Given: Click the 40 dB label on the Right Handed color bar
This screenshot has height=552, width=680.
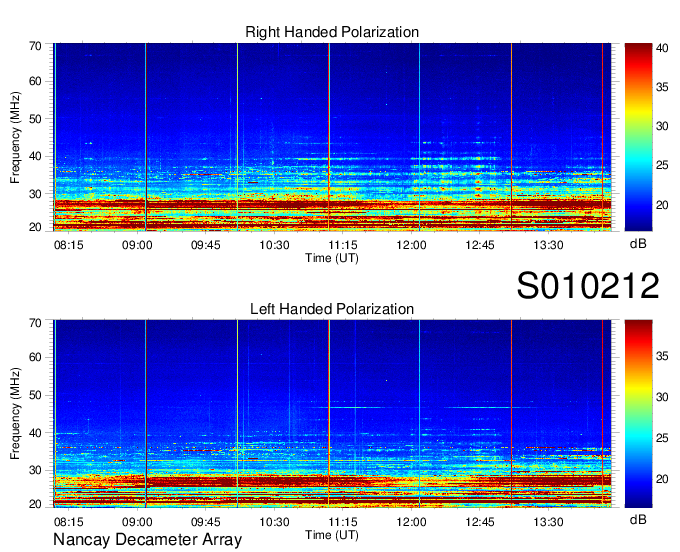Looking at the screenshot, I should pos(662,48).
